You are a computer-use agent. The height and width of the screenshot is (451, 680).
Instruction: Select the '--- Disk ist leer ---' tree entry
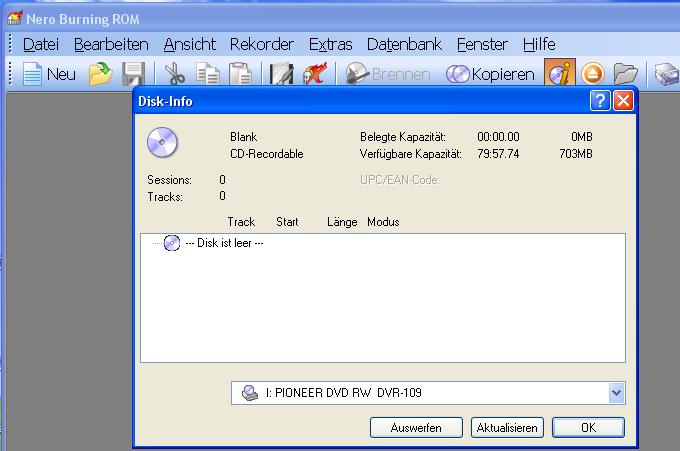224,243
